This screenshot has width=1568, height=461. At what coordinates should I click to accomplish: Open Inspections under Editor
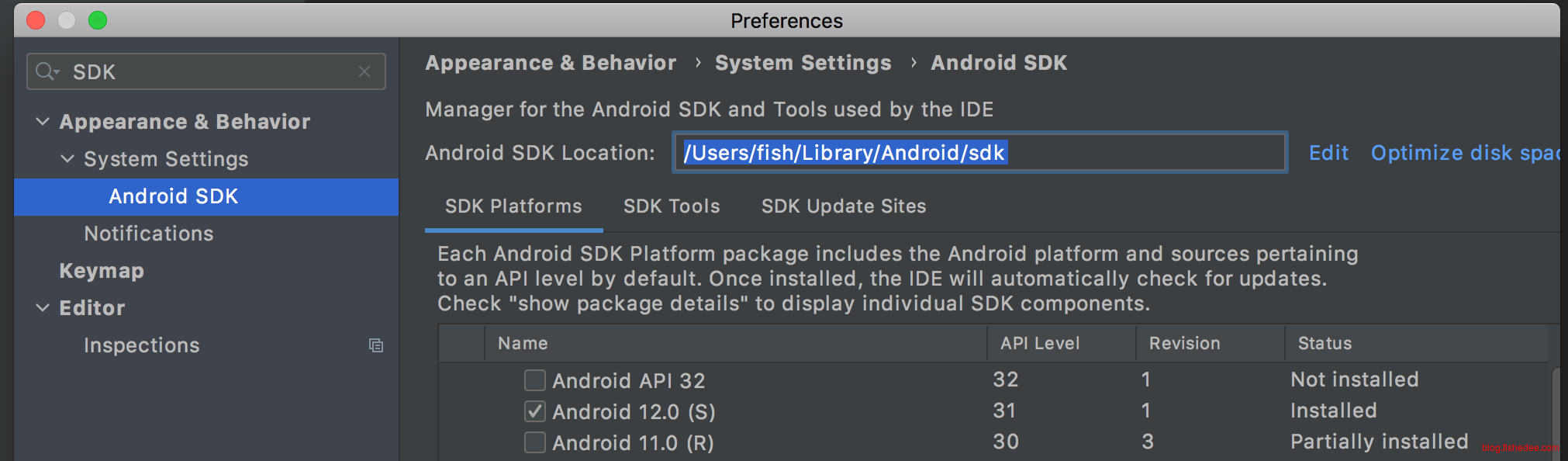(x=142, y=345)
